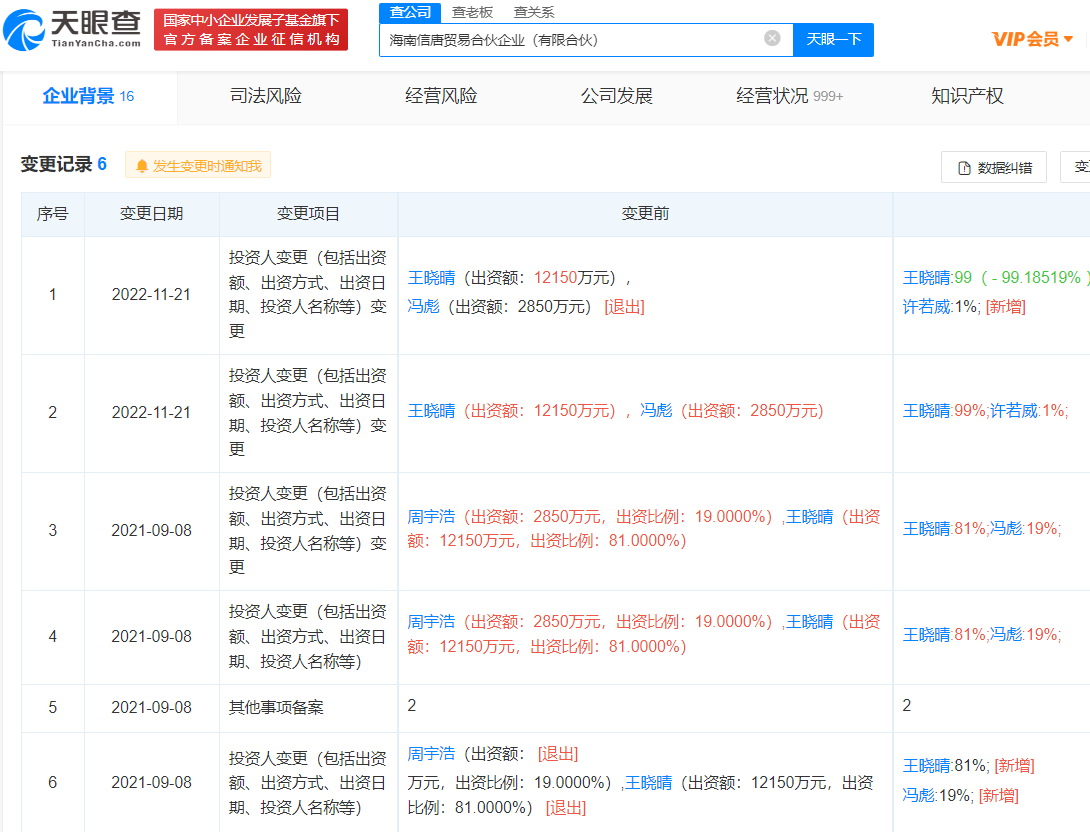Switch to the 查关系 search tab
The image size is (1090, 832).
pos(533,12)
